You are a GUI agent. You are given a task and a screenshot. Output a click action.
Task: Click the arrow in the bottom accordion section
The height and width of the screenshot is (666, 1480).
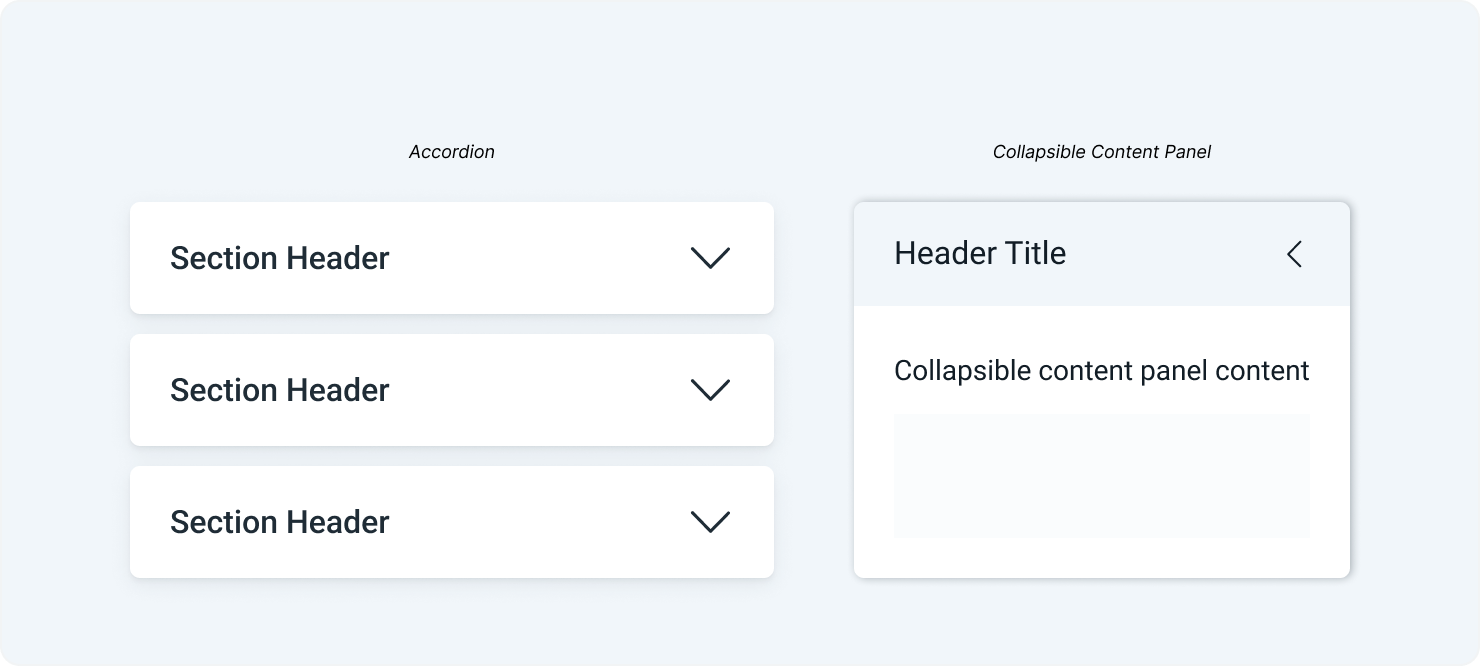[x=711, y=522]
